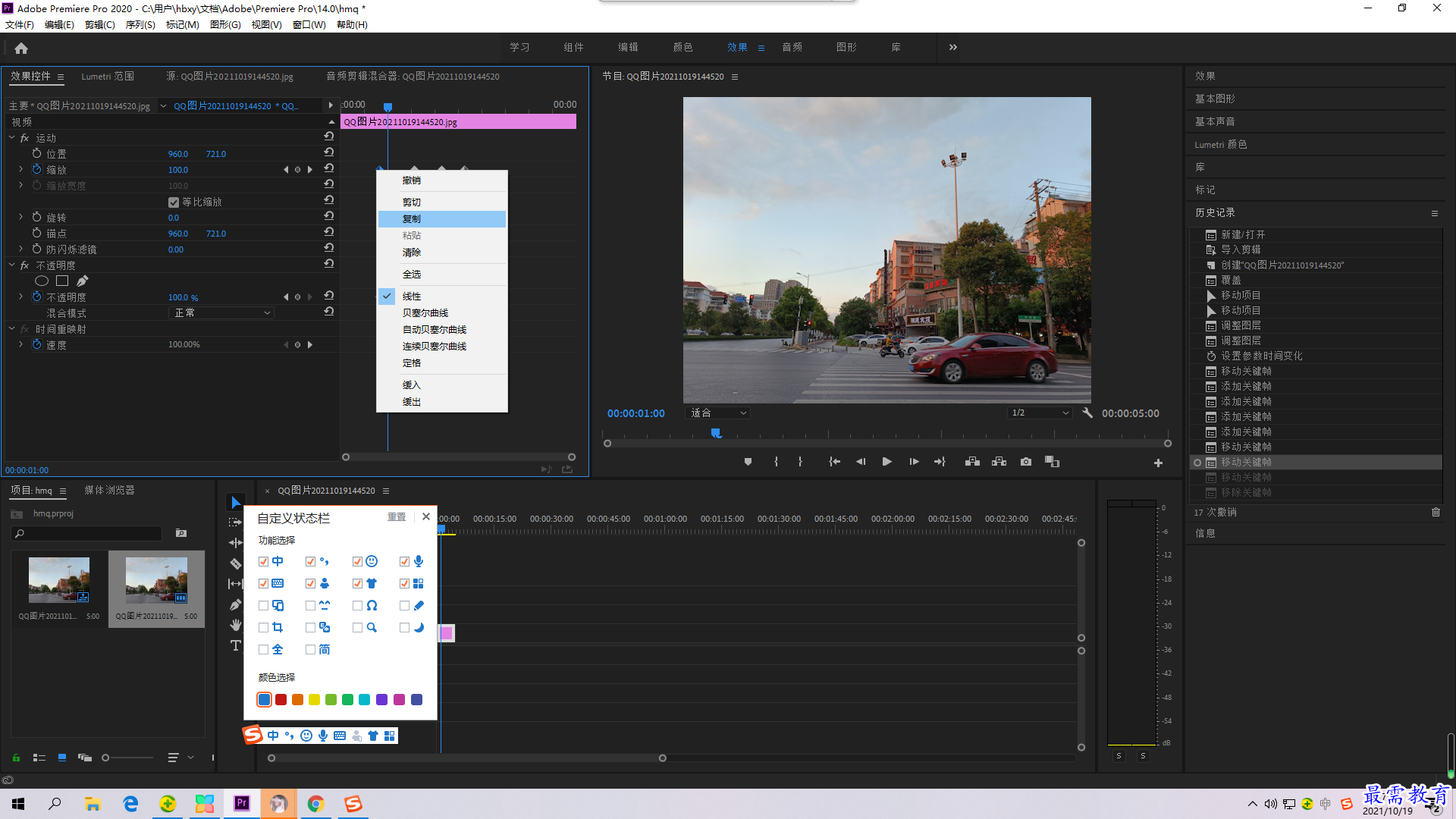Click the Go to In point button

(x=834, y=462)
